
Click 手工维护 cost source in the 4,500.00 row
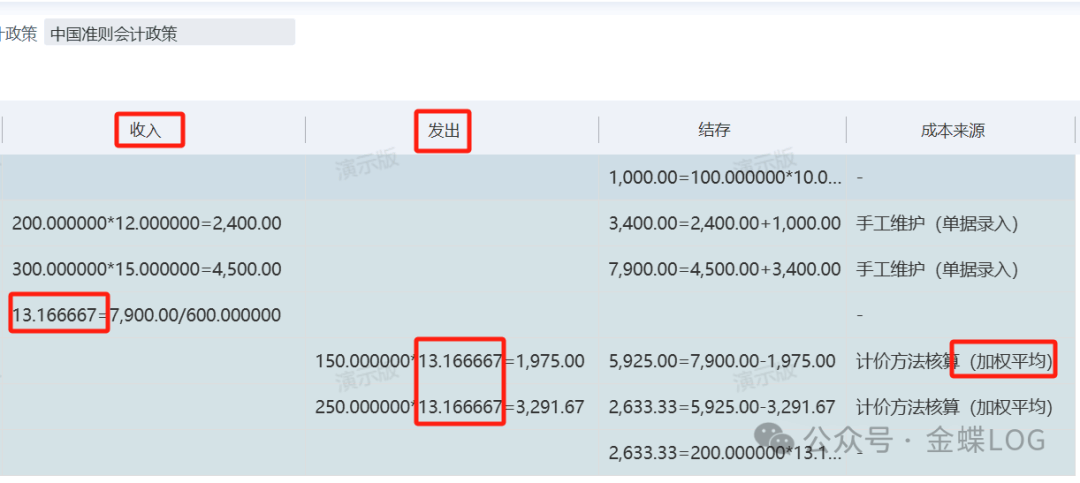tap(937, 269)
